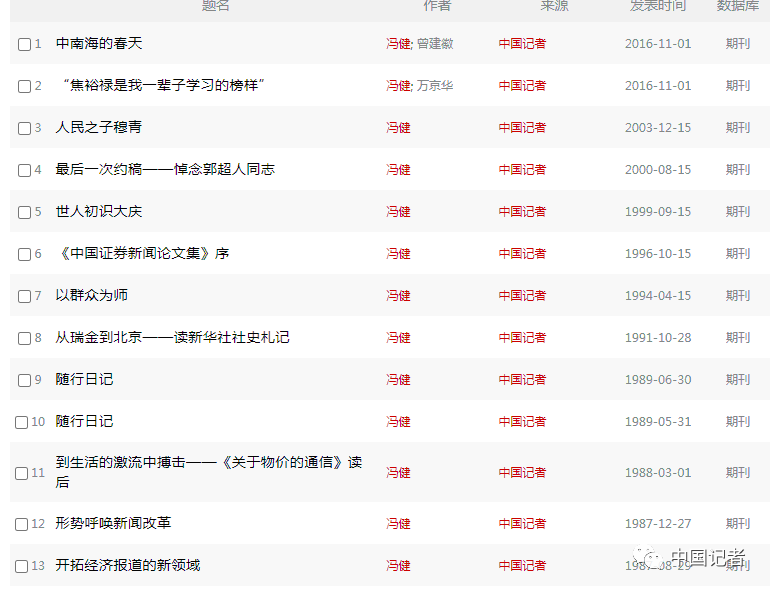Check the checkbox for row 1
The height and width of the screenshot is (591, 770).
point(24,44)
